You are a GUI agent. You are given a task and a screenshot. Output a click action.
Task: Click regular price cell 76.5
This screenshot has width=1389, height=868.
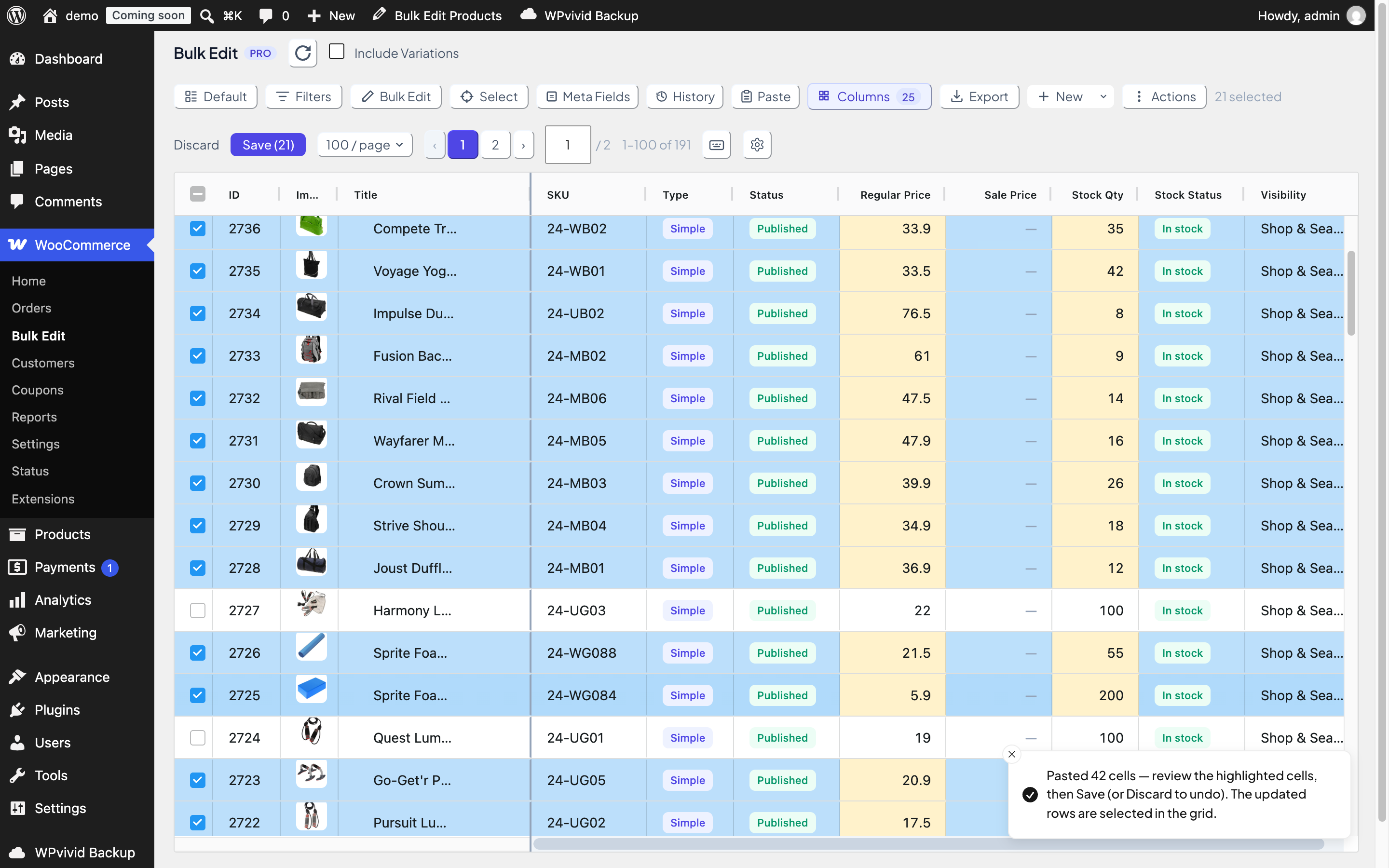tap(892, 313)
